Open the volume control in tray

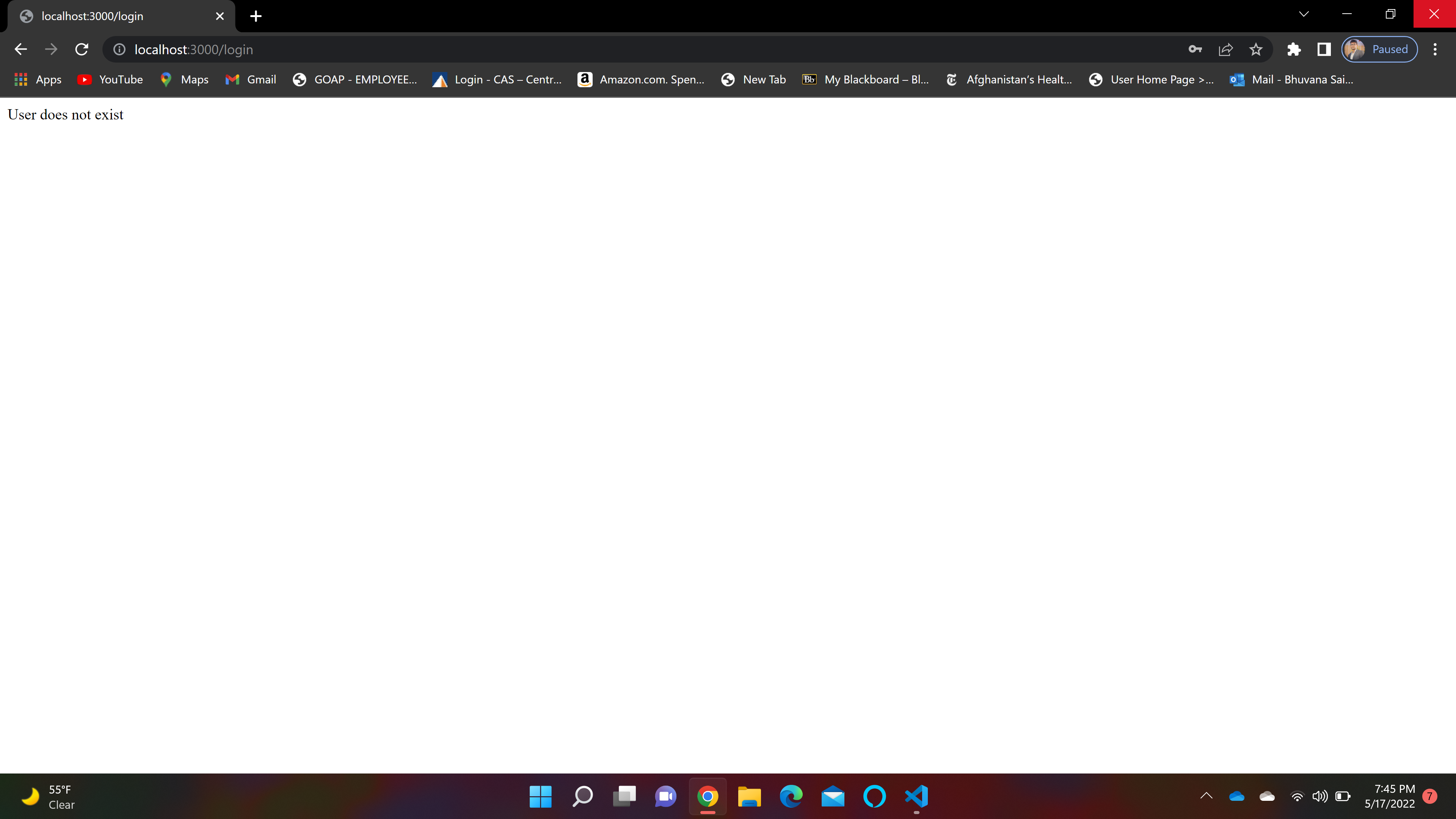(x=1320, y=796)
